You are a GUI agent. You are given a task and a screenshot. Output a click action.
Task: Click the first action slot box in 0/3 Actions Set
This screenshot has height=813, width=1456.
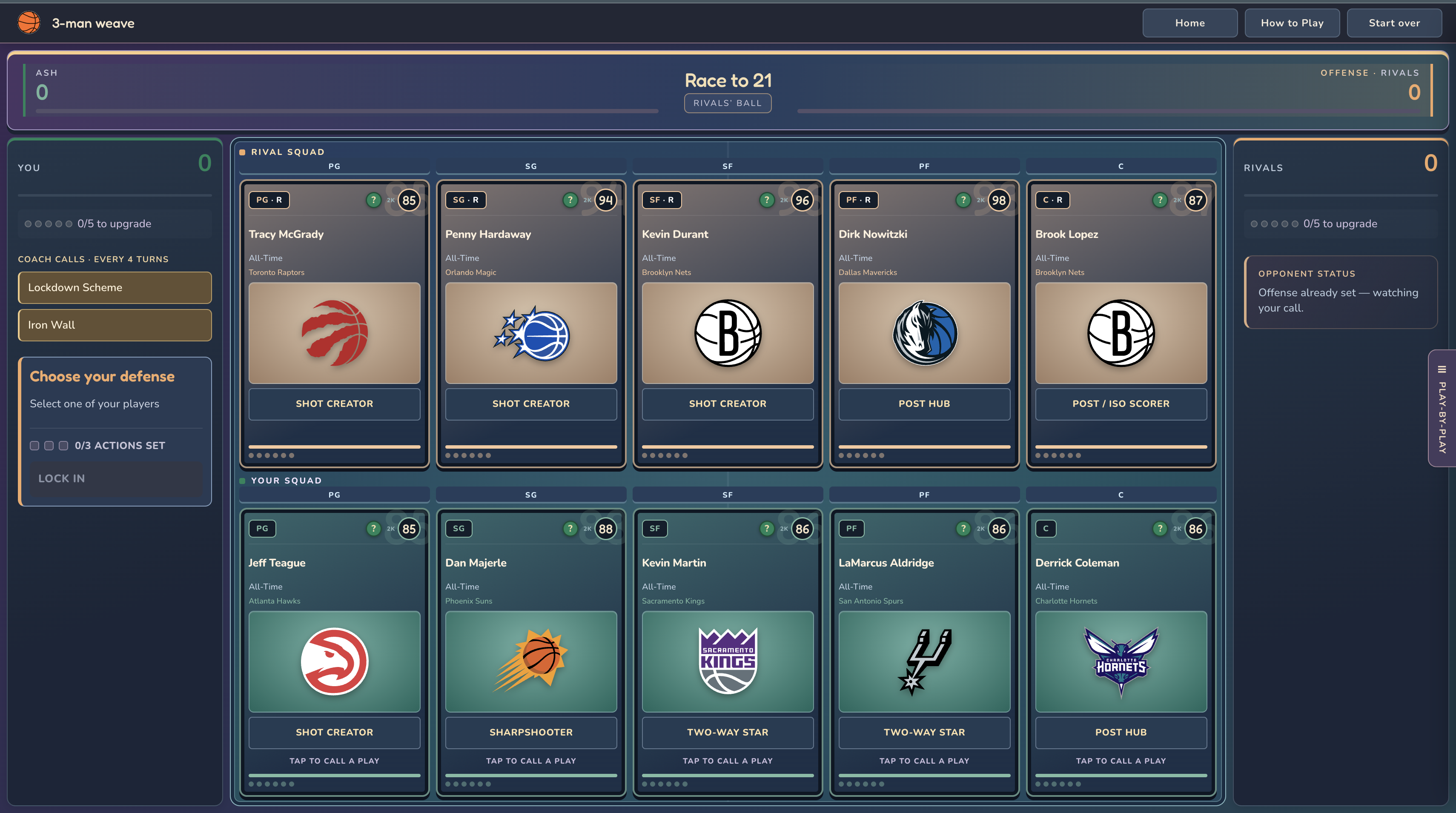tap(34, 446)
